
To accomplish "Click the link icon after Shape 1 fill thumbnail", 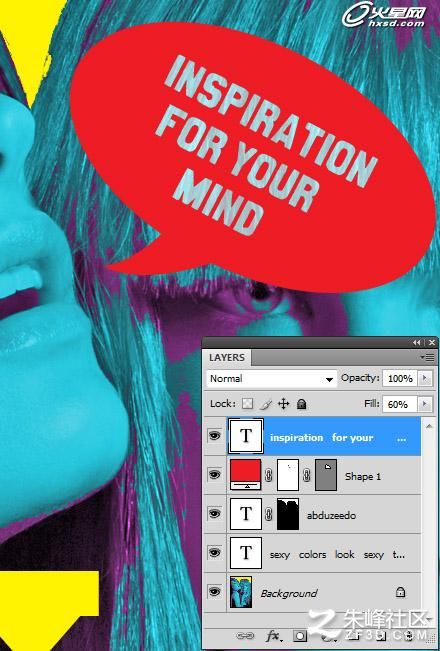I will [x=269, y=475].
